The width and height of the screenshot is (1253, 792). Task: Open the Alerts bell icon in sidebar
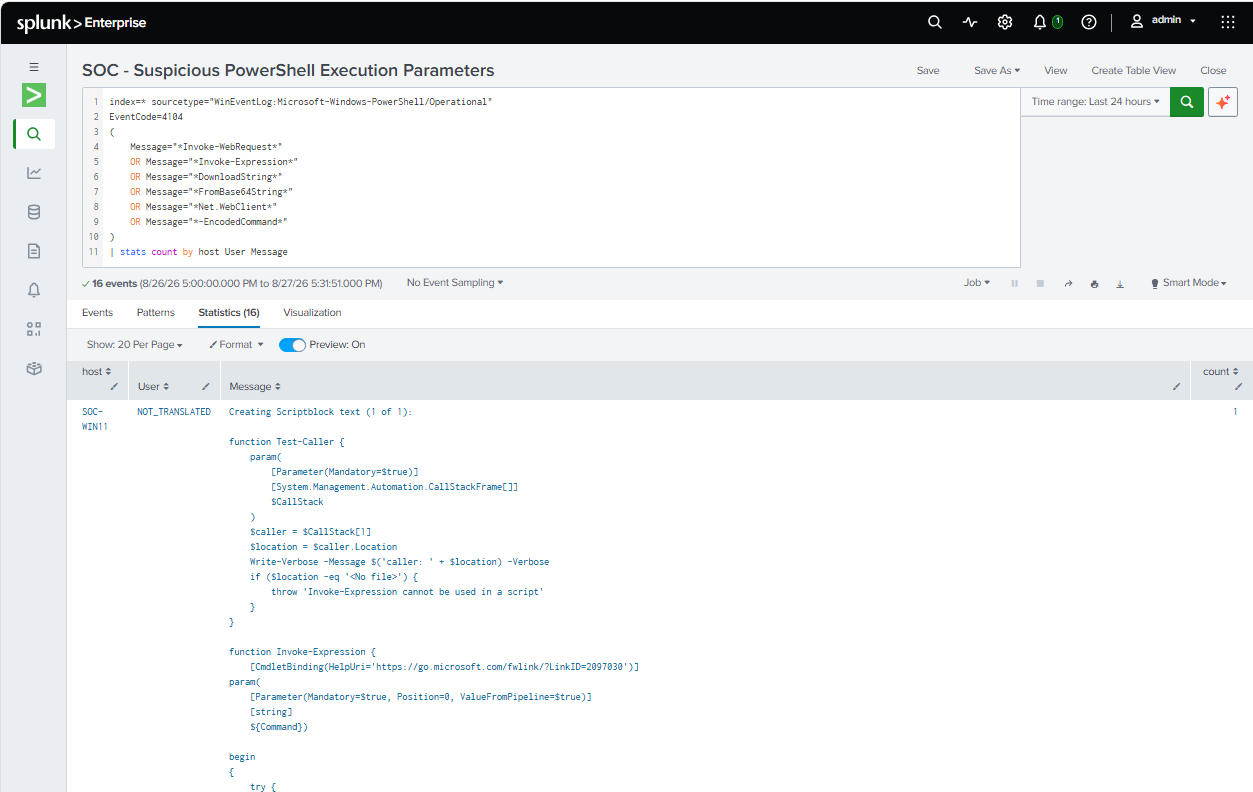[34, 290]
